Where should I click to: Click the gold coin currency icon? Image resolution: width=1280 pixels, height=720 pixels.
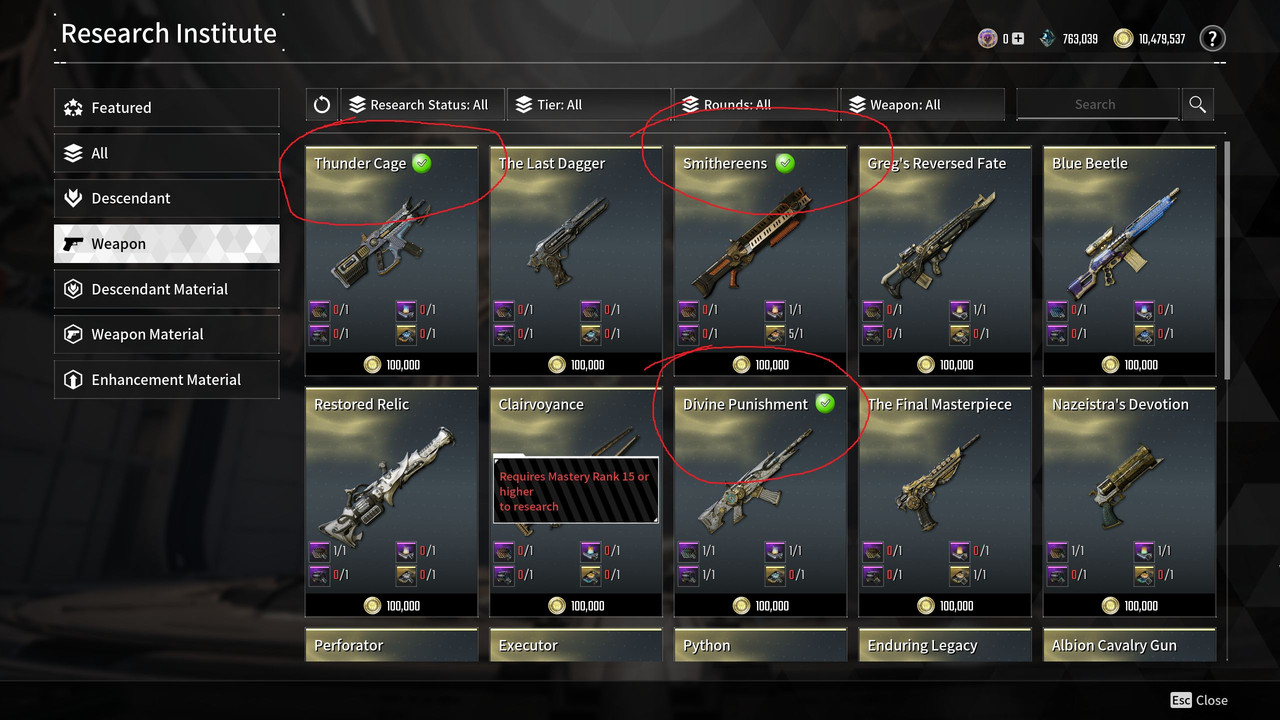(1123, 39)
